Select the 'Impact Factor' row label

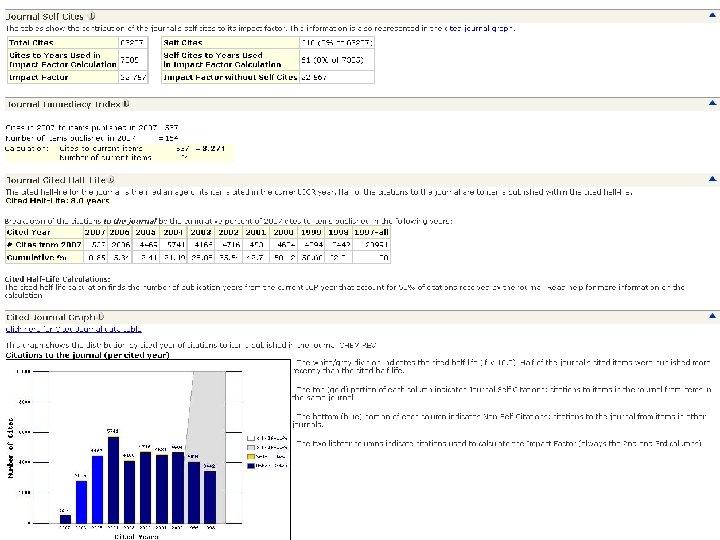coord(63,77)
